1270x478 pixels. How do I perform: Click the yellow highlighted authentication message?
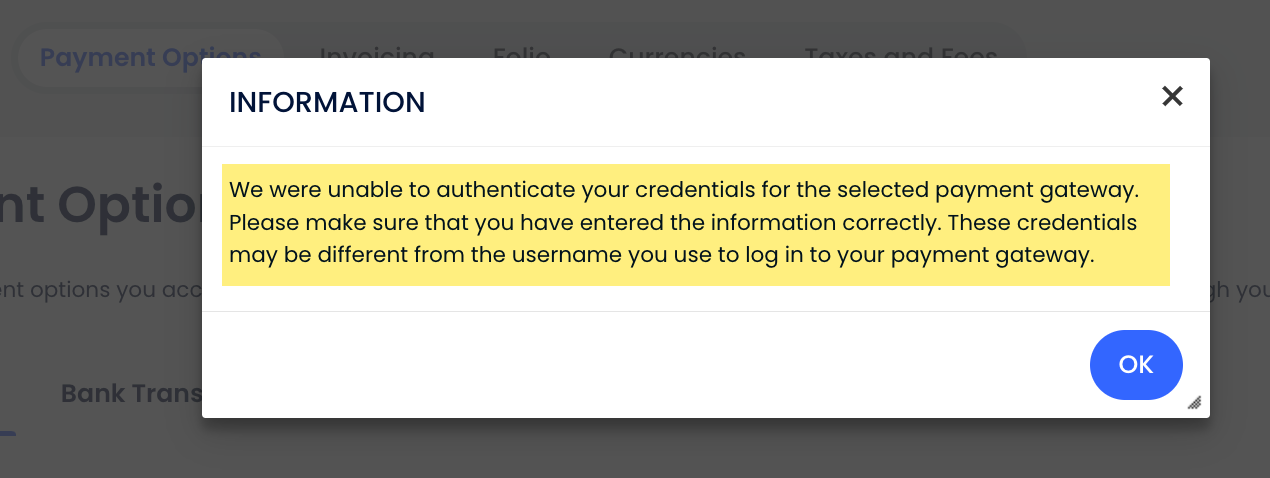695,224
